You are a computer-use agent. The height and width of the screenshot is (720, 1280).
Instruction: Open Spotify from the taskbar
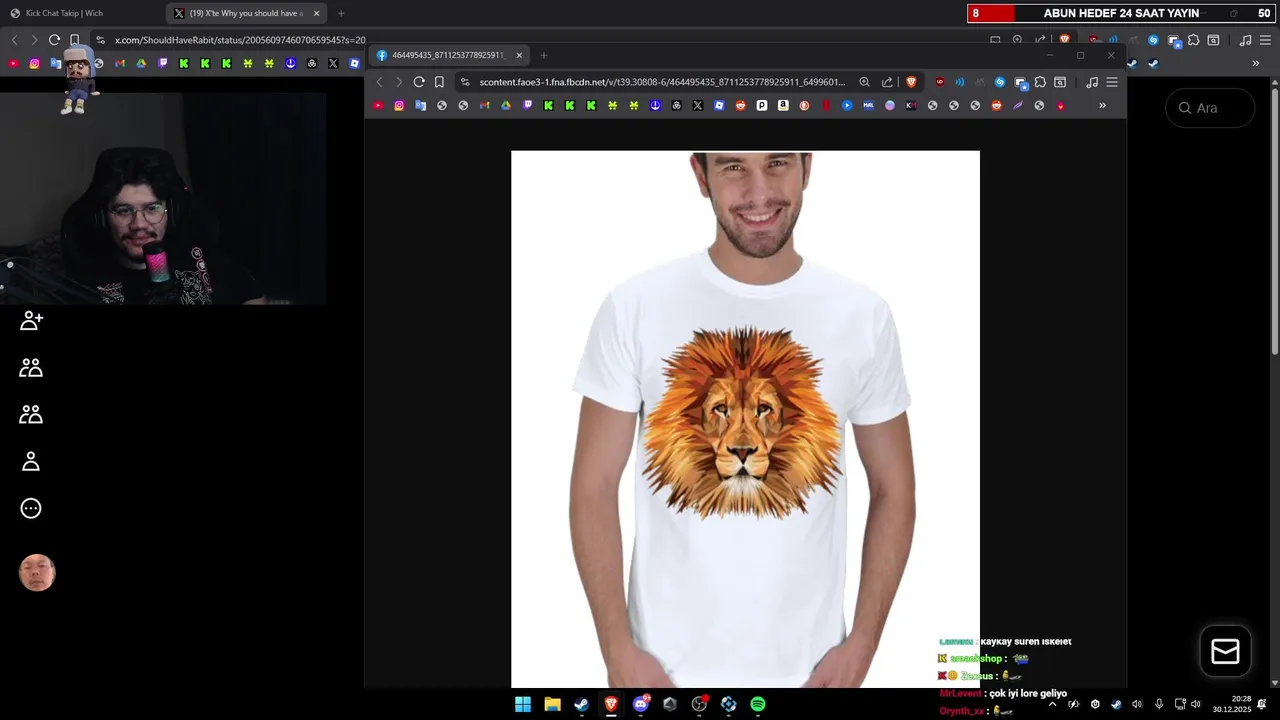(758, 704)
